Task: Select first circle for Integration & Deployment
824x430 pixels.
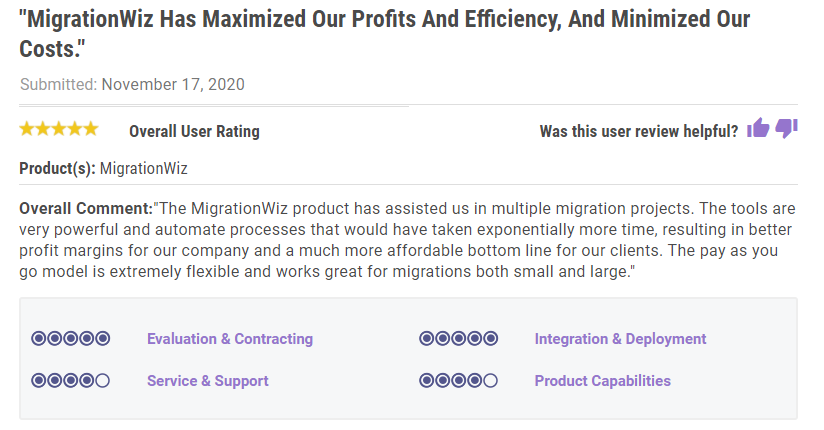Action: click(426, 339)
